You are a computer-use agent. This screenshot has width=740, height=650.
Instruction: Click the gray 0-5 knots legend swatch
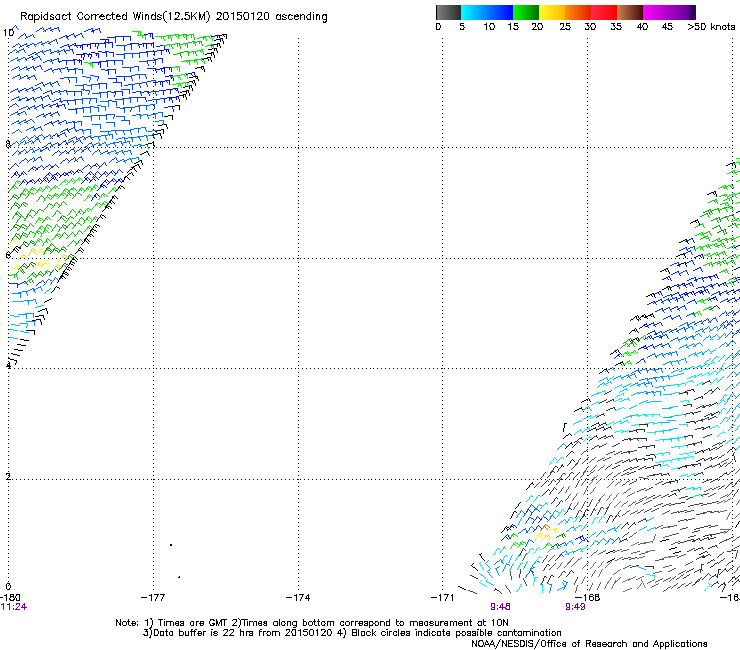tap(448, 12)
